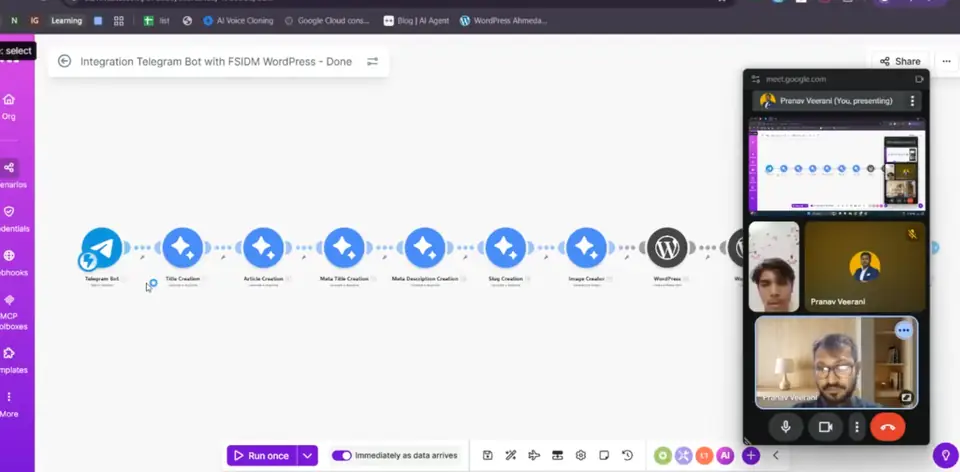Mute the microphone in the Meet window
This screenshot has width=960, height=472.
(x=786, y=427)
